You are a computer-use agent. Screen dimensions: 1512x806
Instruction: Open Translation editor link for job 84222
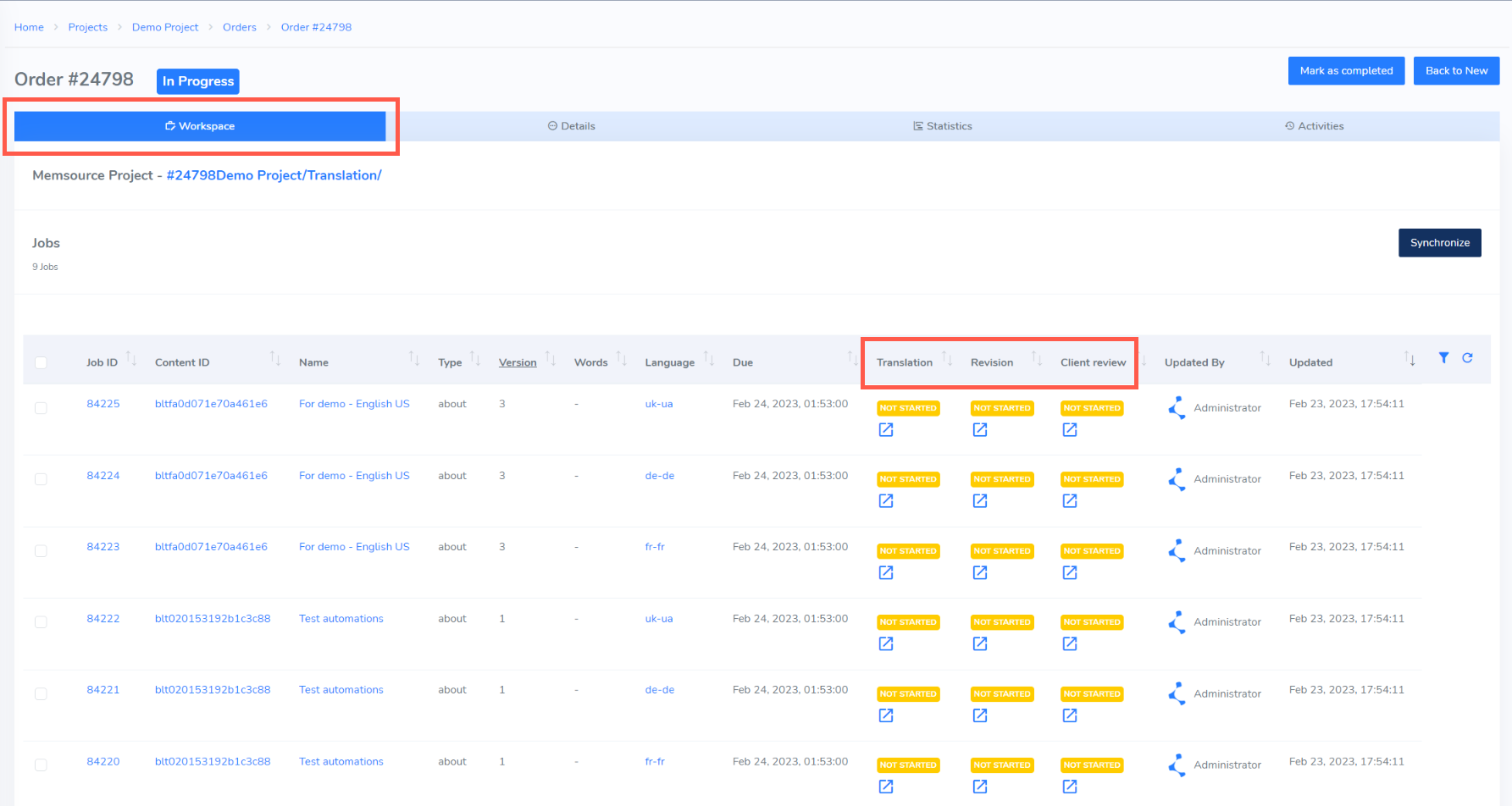(886, 644)
